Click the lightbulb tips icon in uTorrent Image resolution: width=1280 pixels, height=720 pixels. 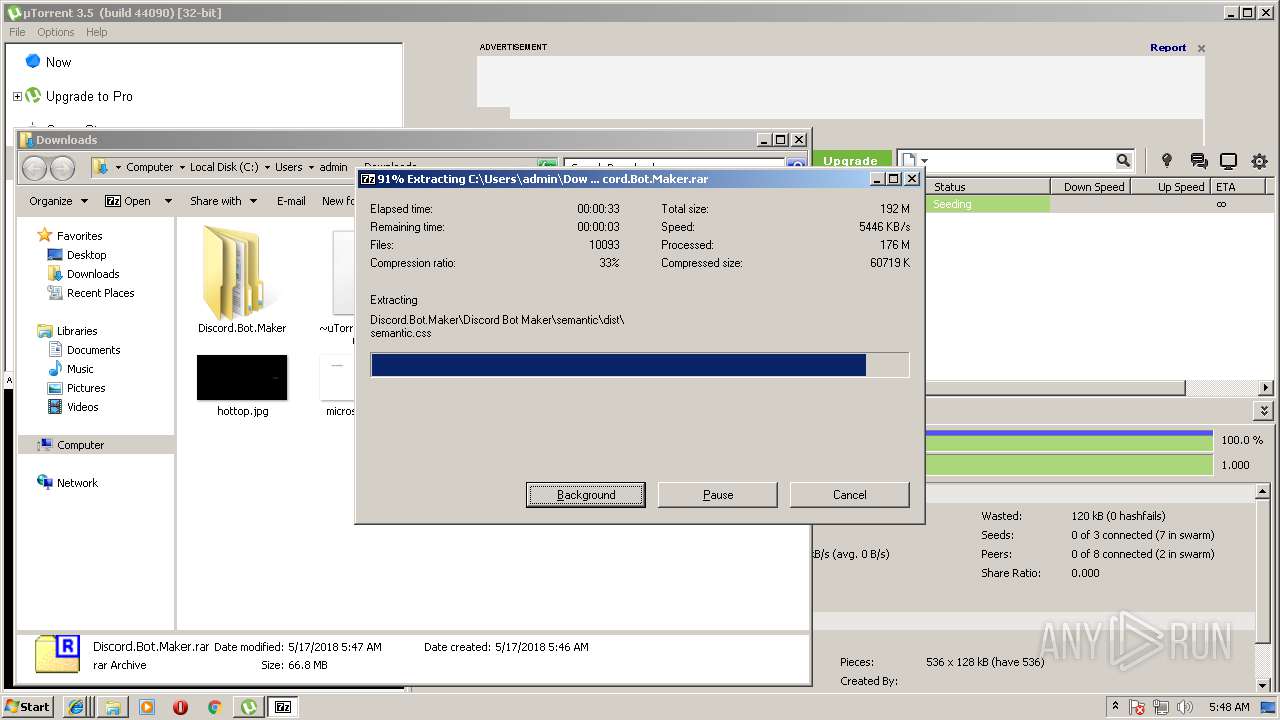pyautogui.click(x=1166, y=161)
